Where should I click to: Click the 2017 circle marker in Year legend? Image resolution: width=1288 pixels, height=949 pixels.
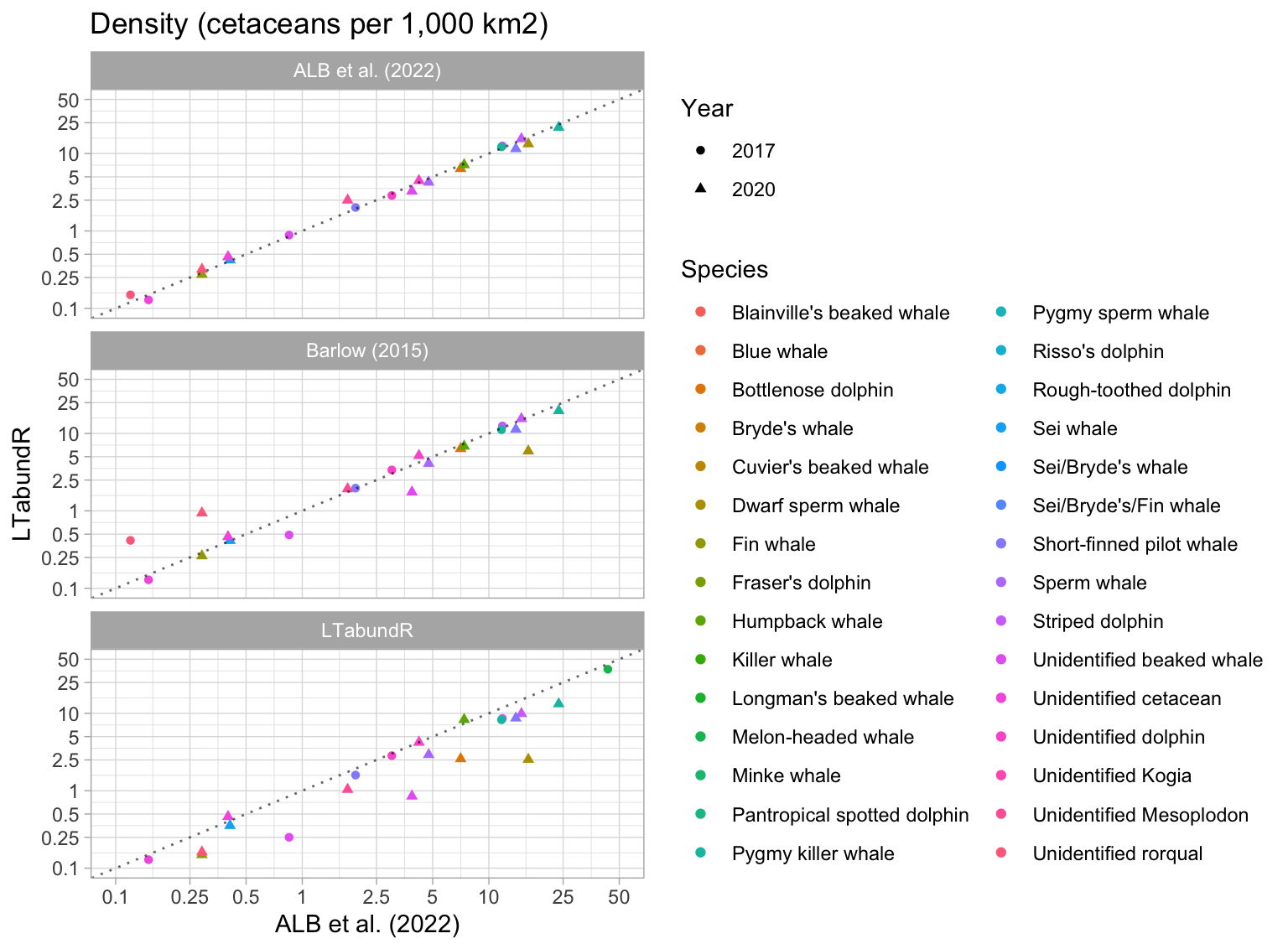(700, 151)
